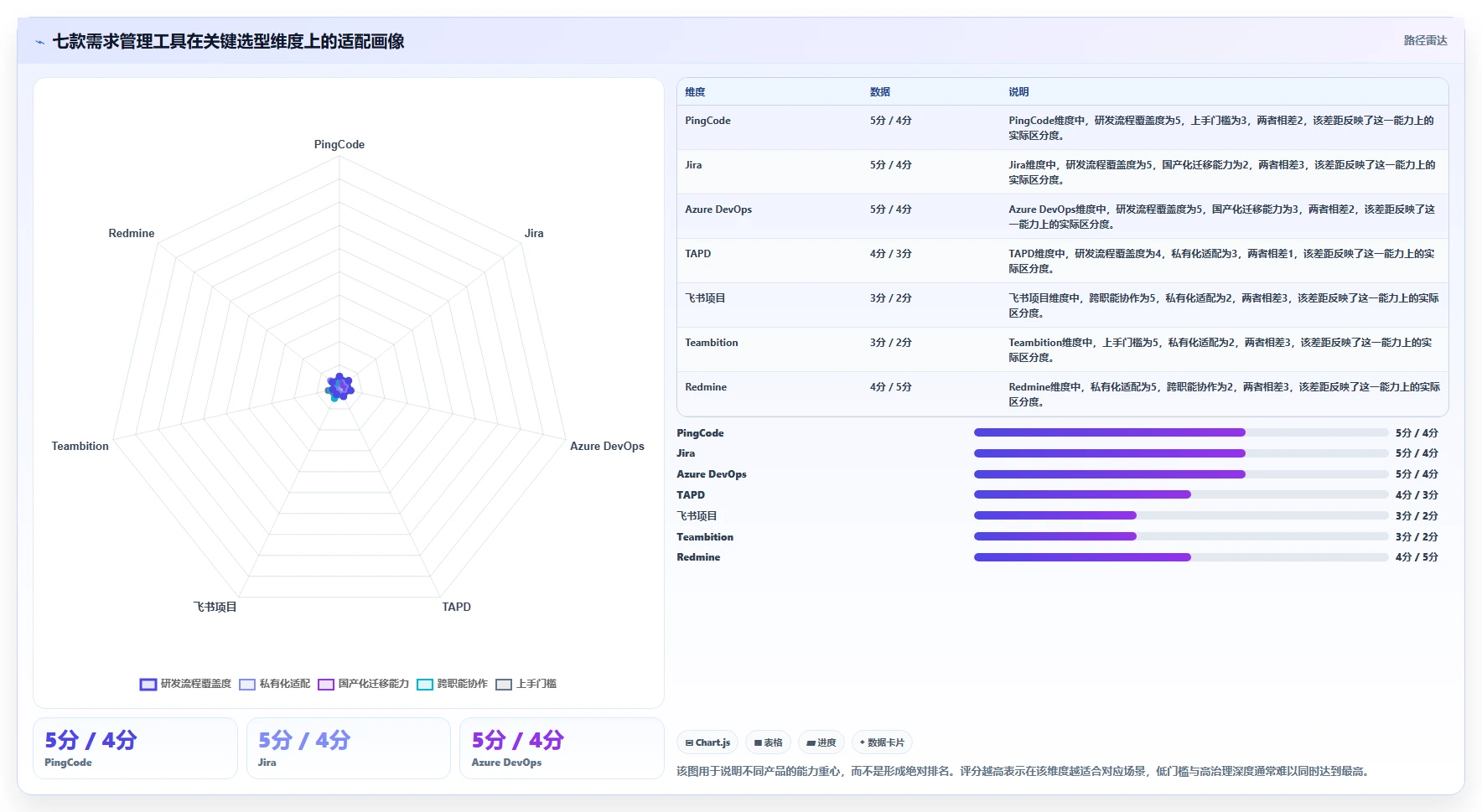Click the 4分 / 5分 value in Redmine table row

(x=890, y=387)
